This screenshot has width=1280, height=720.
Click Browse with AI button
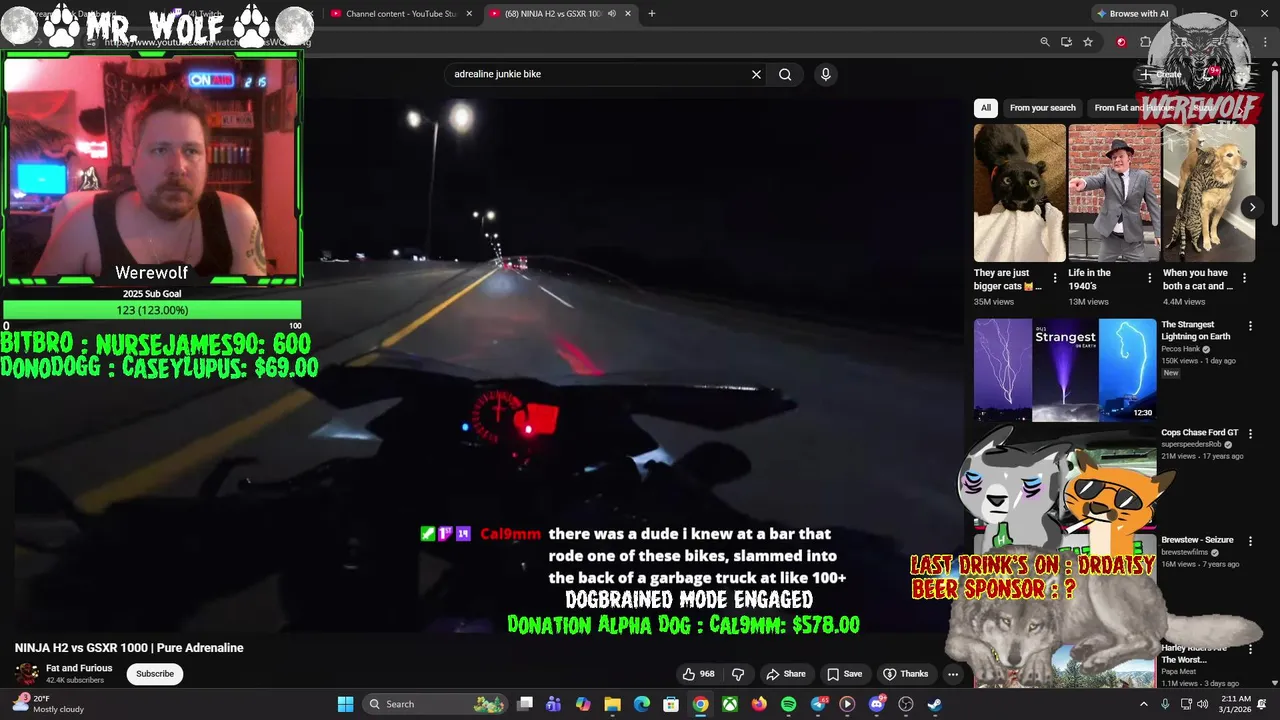pyautogui.click(x=1132, y=13)
